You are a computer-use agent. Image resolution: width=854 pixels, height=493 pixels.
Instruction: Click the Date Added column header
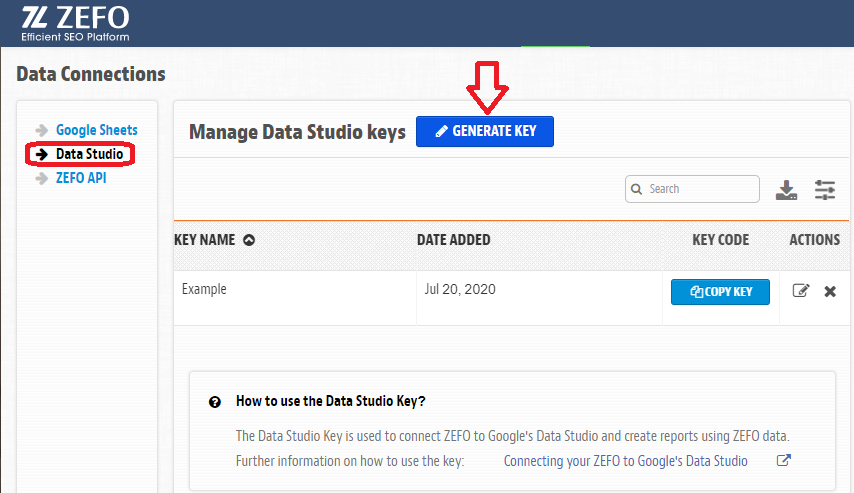(x=453, y=240)
